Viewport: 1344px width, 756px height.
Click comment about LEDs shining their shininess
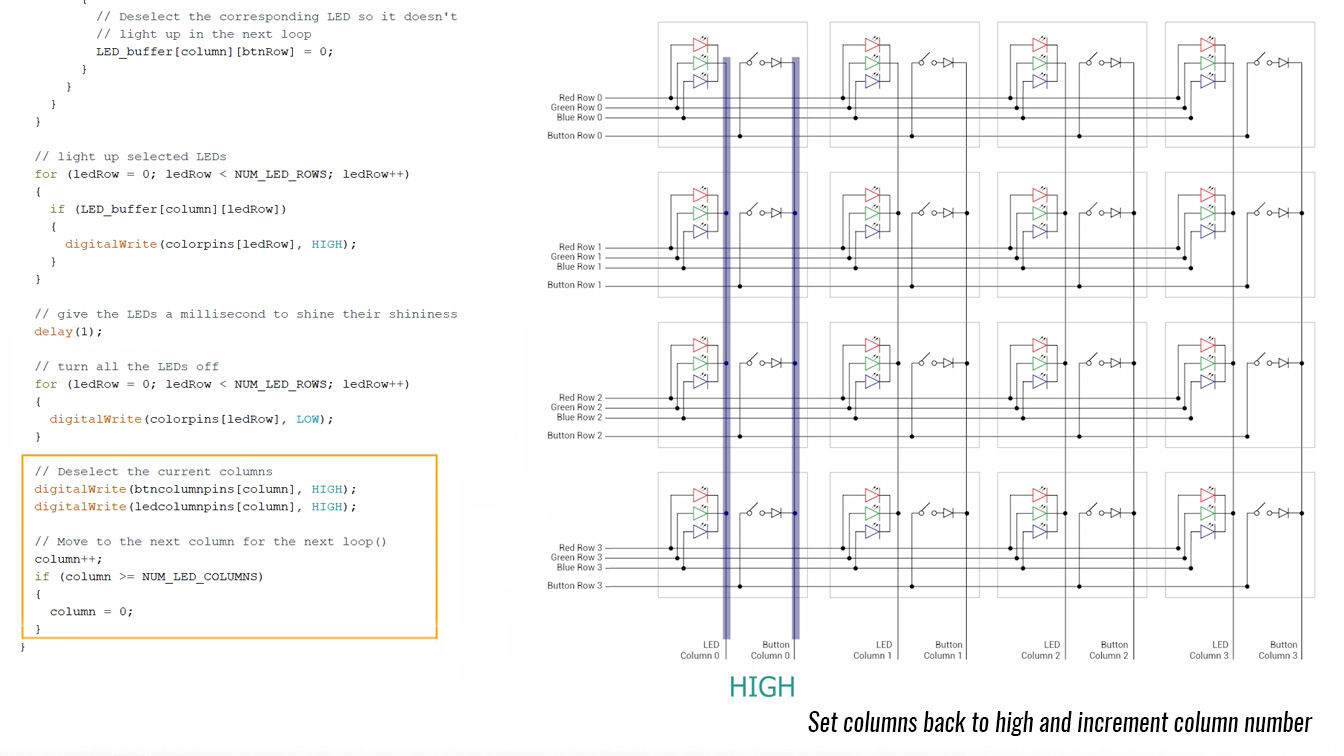click(x=246, y=314)
